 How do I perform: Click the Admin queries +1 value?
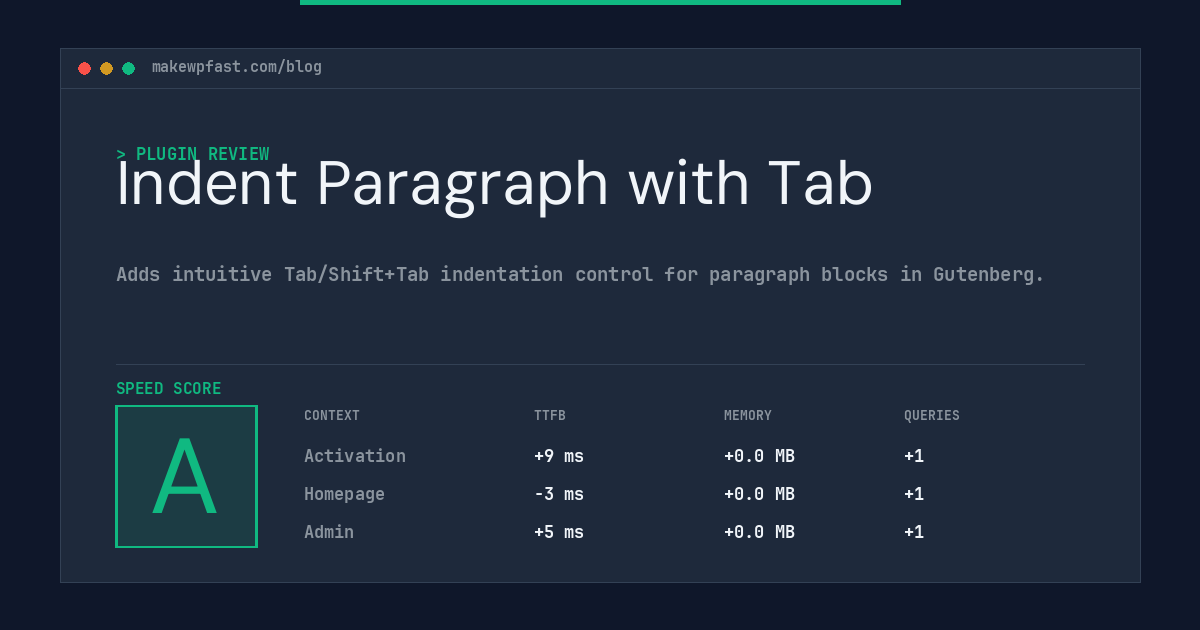coord(914,532)
